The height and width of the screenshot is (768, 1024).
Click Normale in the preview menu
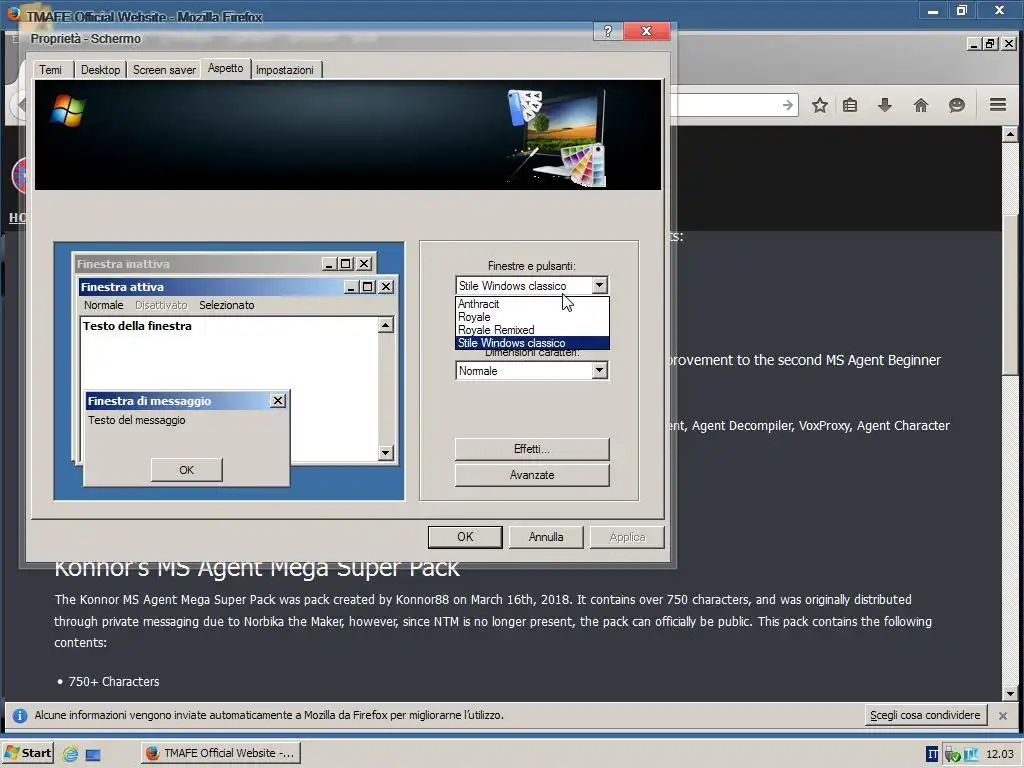pyautogui.click(x=103, y=305)
